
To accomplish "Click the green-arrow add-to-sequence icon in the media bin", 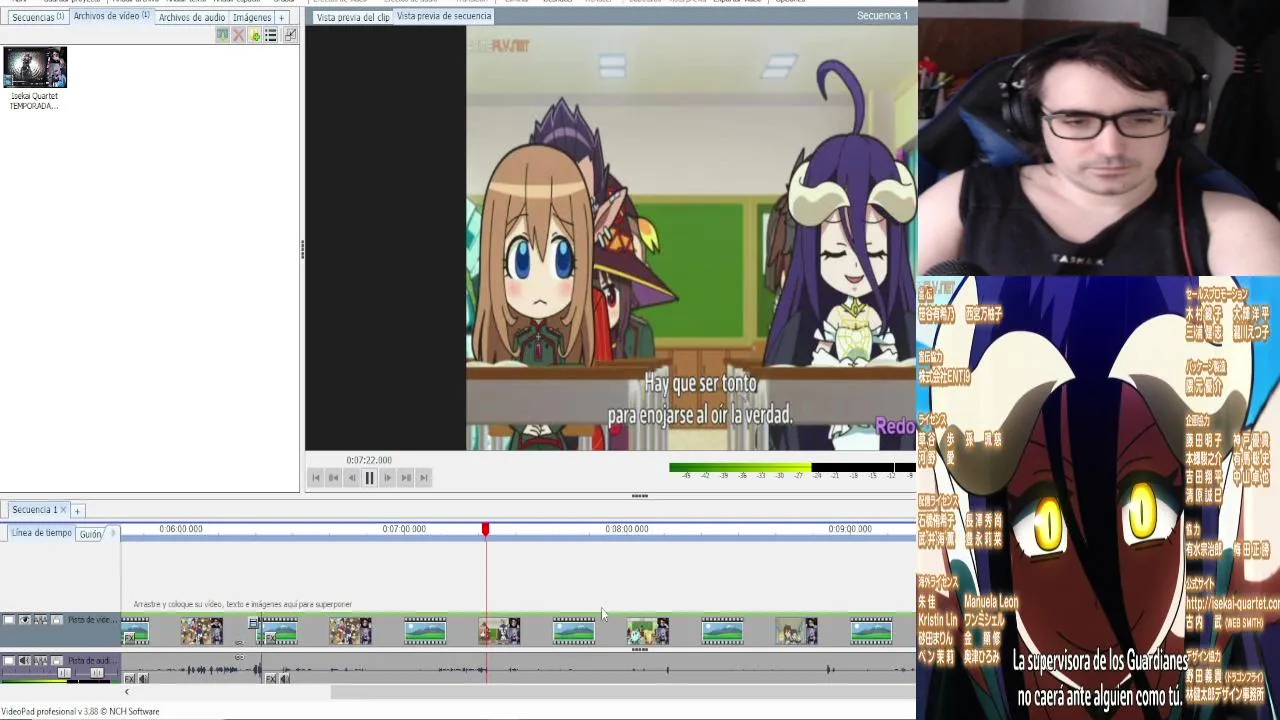I will pos(222,35).
